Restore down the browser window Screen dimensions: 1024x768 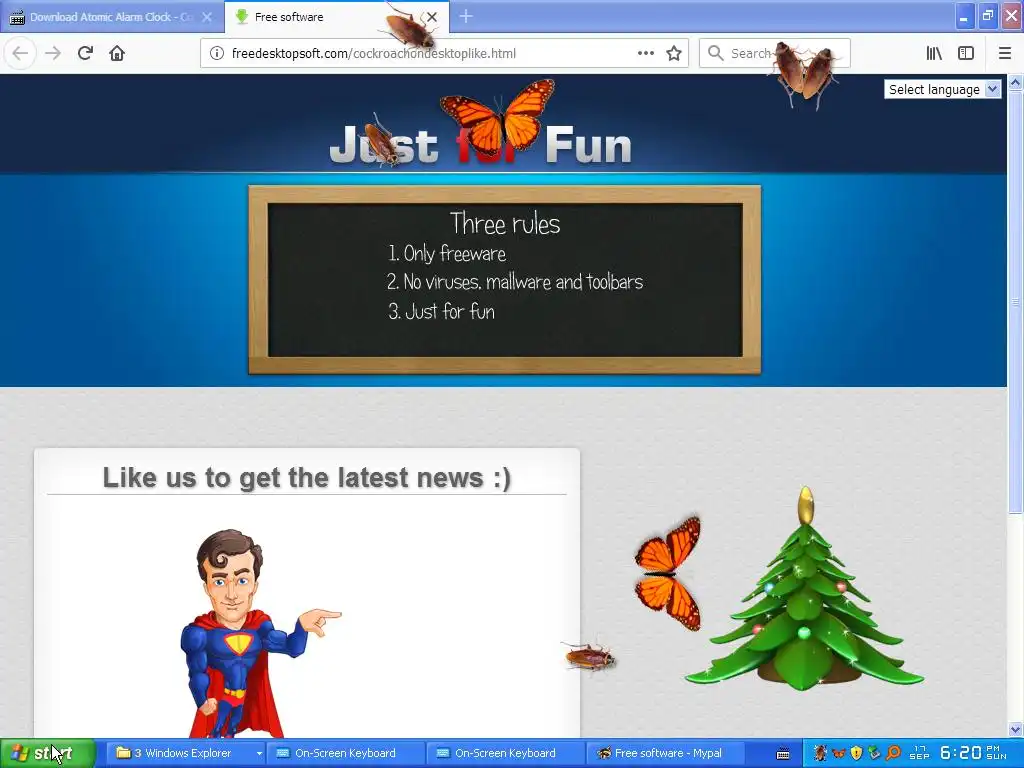pyautogui.click(x=987, y=16)
